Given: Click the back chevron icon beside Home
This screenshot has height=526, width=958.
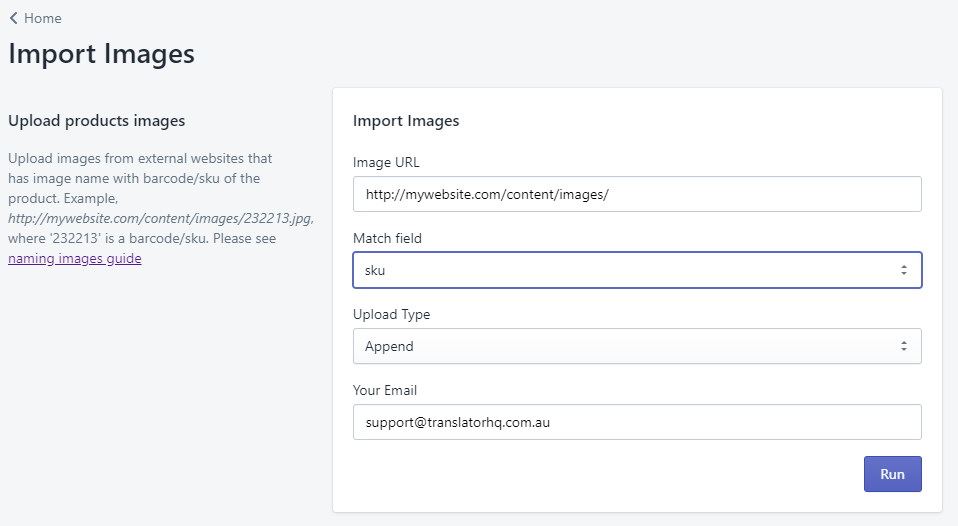Looking at the screenshot, I should tap(13, 18).
